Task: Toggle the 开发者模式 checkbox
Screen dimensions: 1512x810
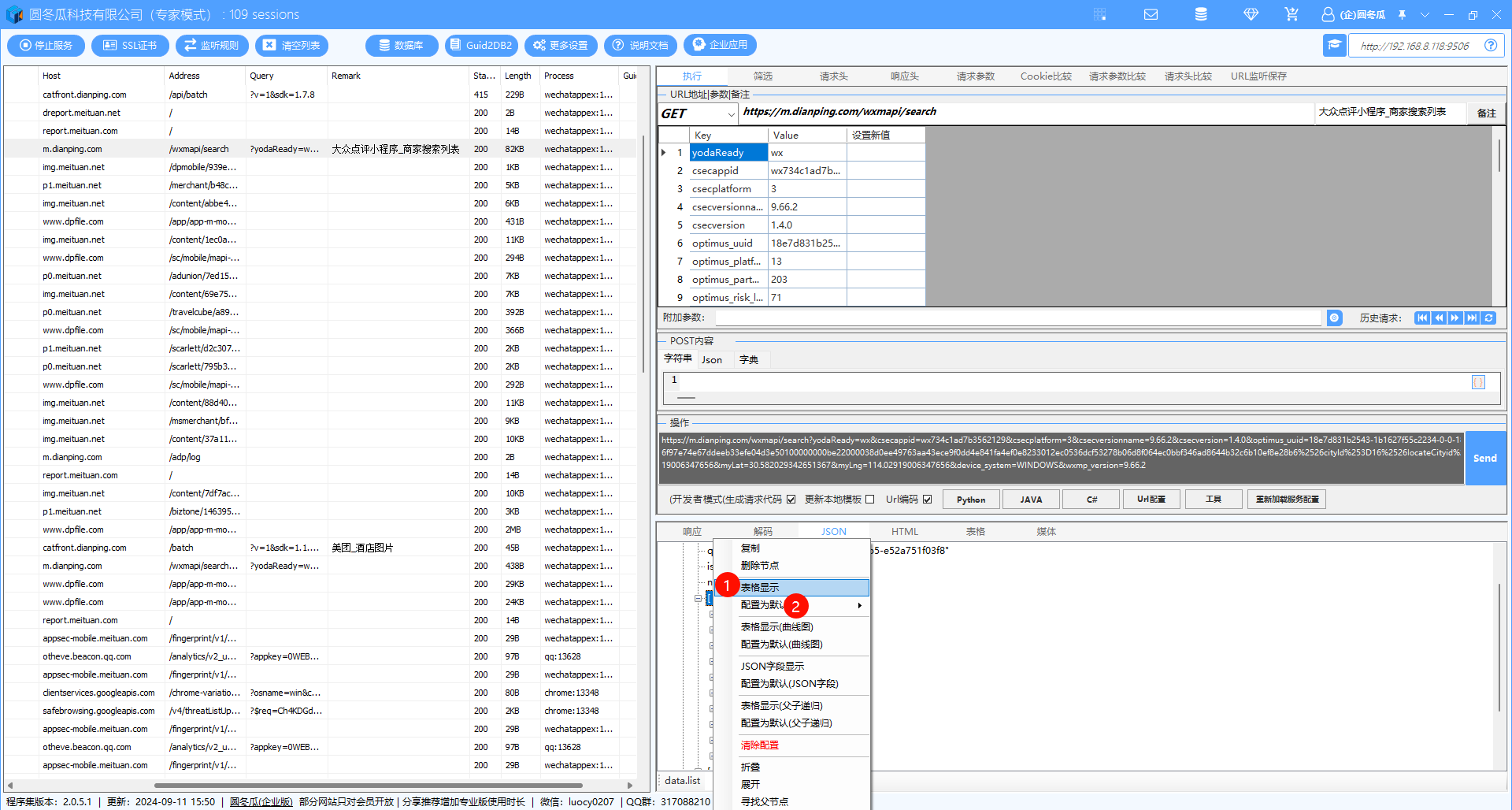Action: (x=791, y=500)
